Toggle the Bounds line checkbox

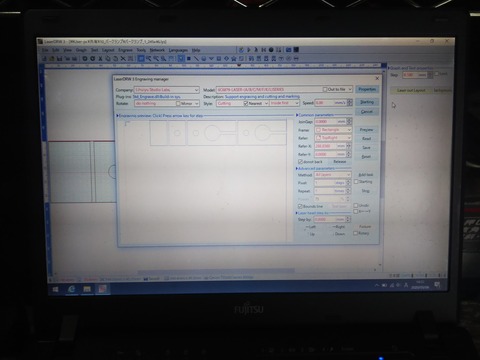point(300,206)
